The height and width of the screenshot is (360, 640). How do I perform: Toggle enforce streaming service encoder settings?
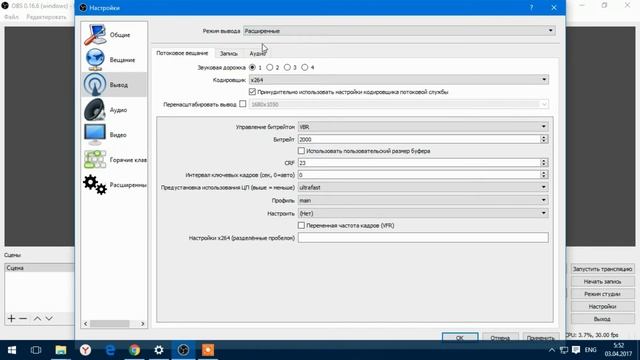(x=252, y=92)
